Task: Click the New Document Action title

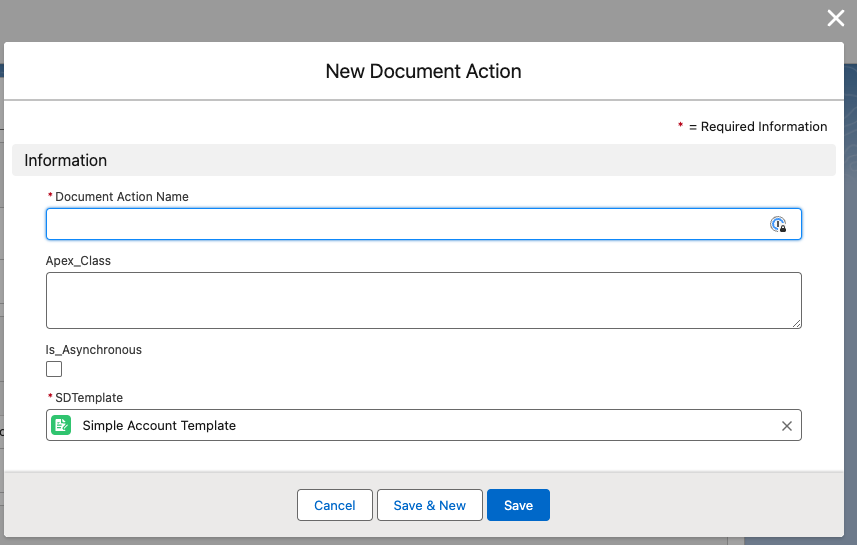Action: click(x=424, y=71)
